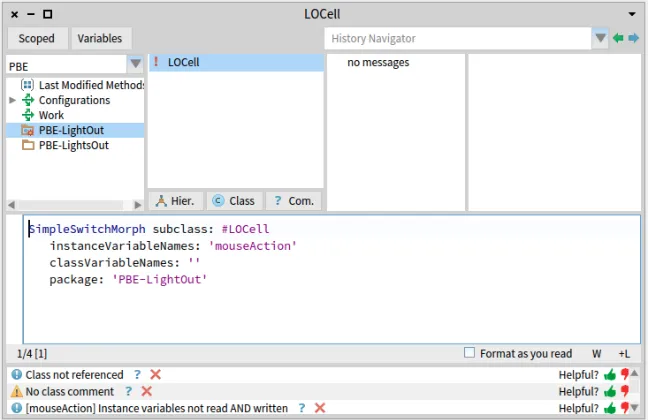Toggle the Com. comment button

(x=294, y=201)
